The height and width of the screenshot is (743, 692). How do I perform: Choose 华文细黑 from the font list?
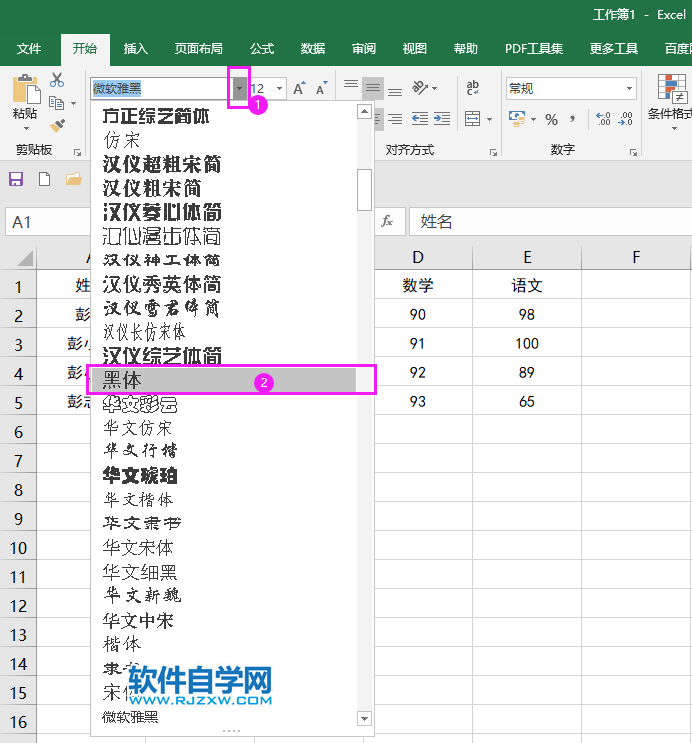(223, 572)
